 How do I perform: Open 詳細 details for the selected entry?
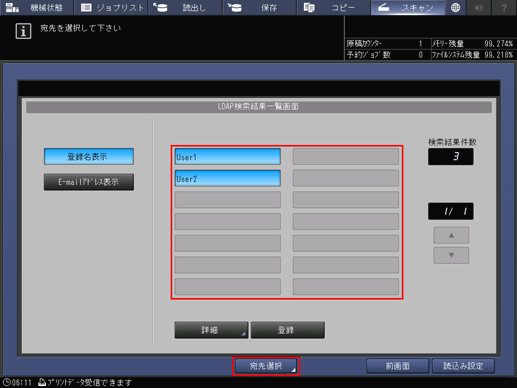[211, 330]
